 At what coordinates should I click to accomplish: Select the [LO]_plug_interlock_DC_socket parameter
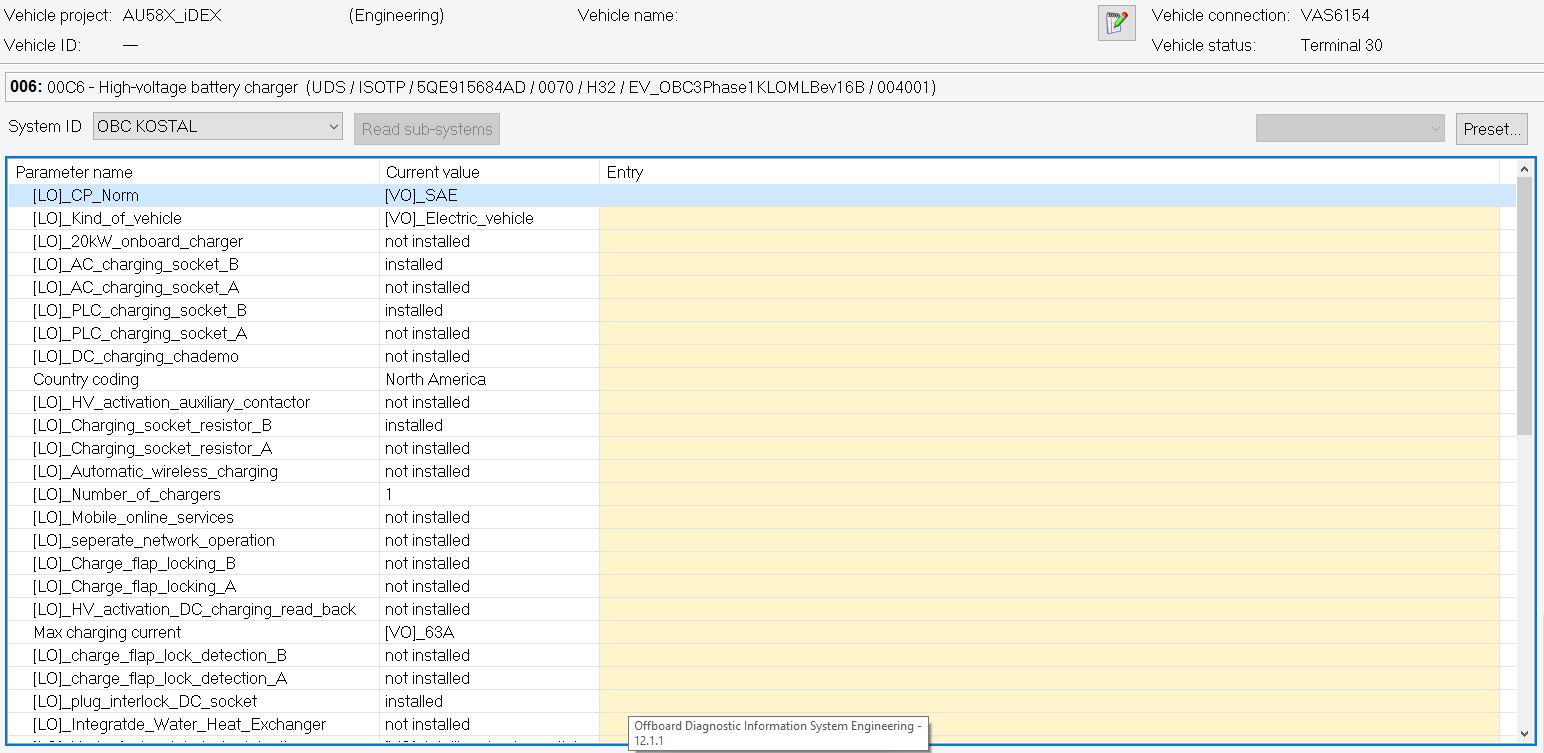pos(195,701)
